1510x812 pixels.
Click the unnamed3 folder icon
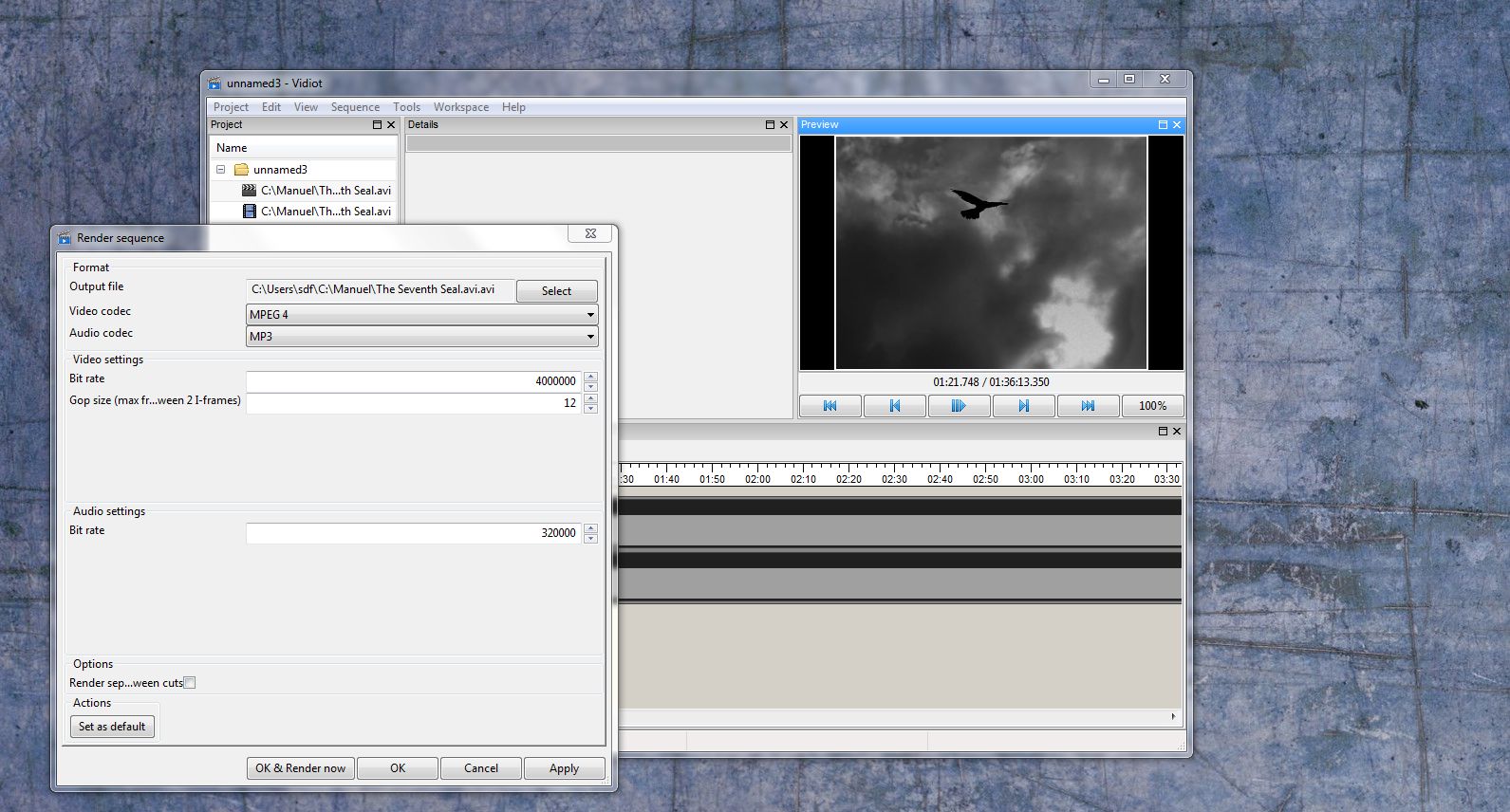point(241,170)
